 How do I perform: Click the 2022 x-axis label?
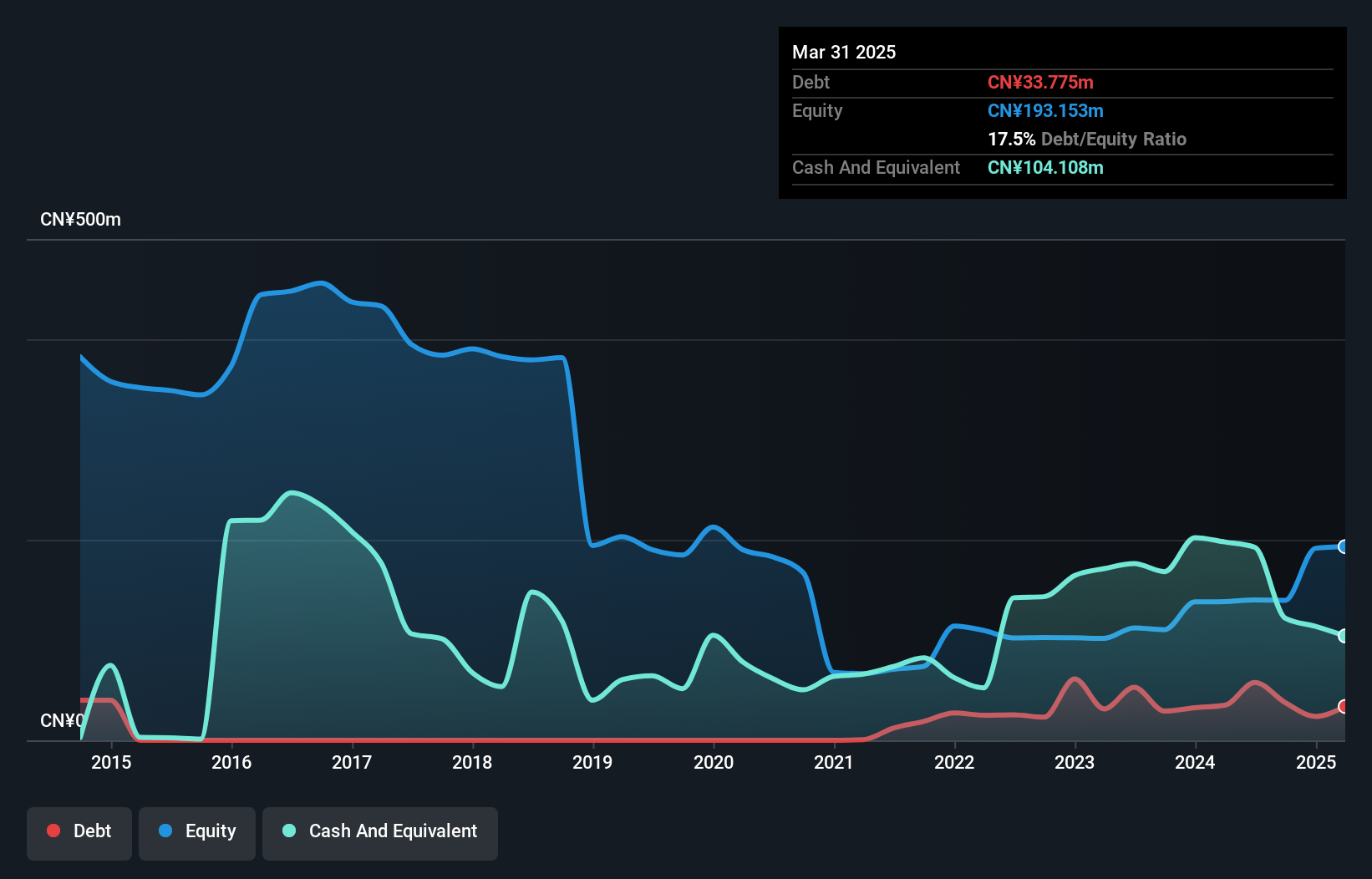(954, 762)
